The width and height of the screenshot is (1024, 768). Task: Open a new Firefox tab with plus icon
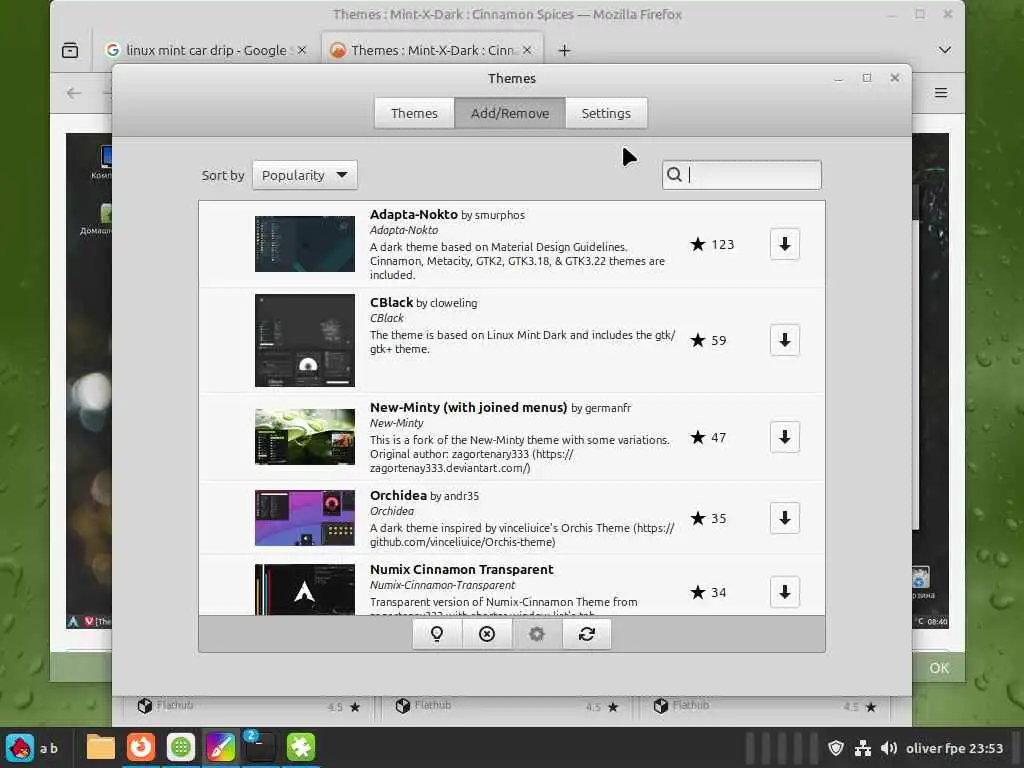(564, 50)
